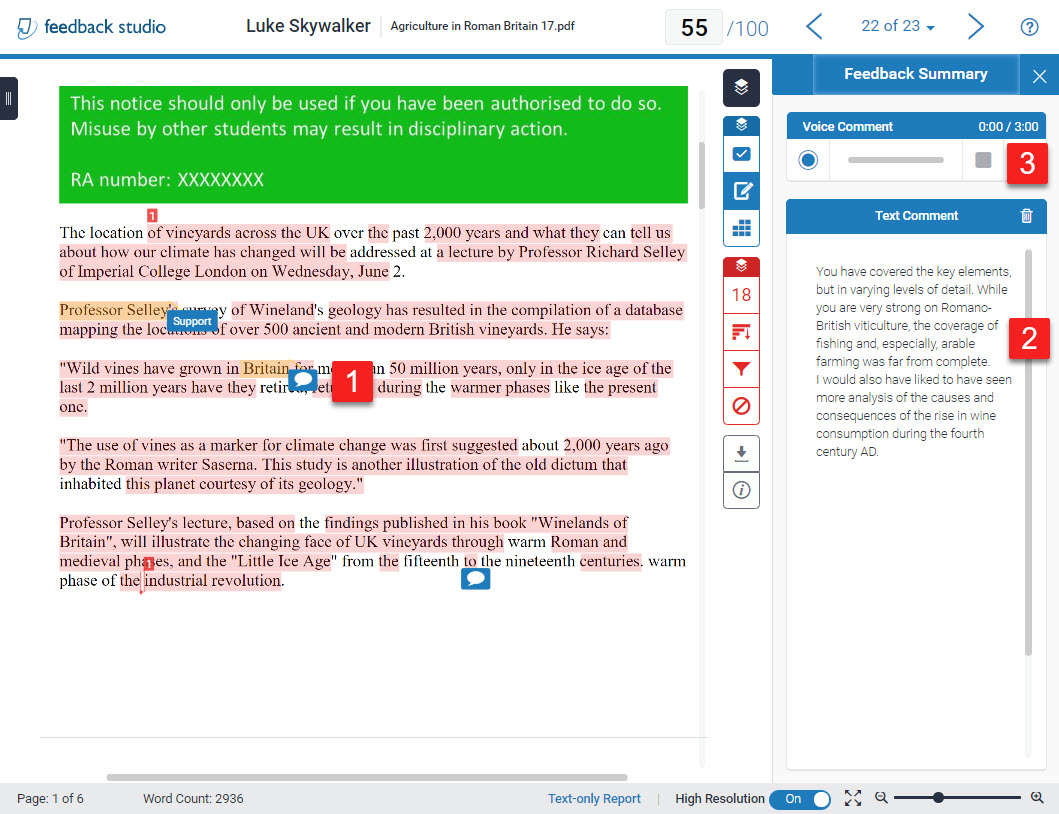This screenshot has height=814, width=1059.
Task: Select the Feedback Summary edit icon
Action: pos(741,191)
